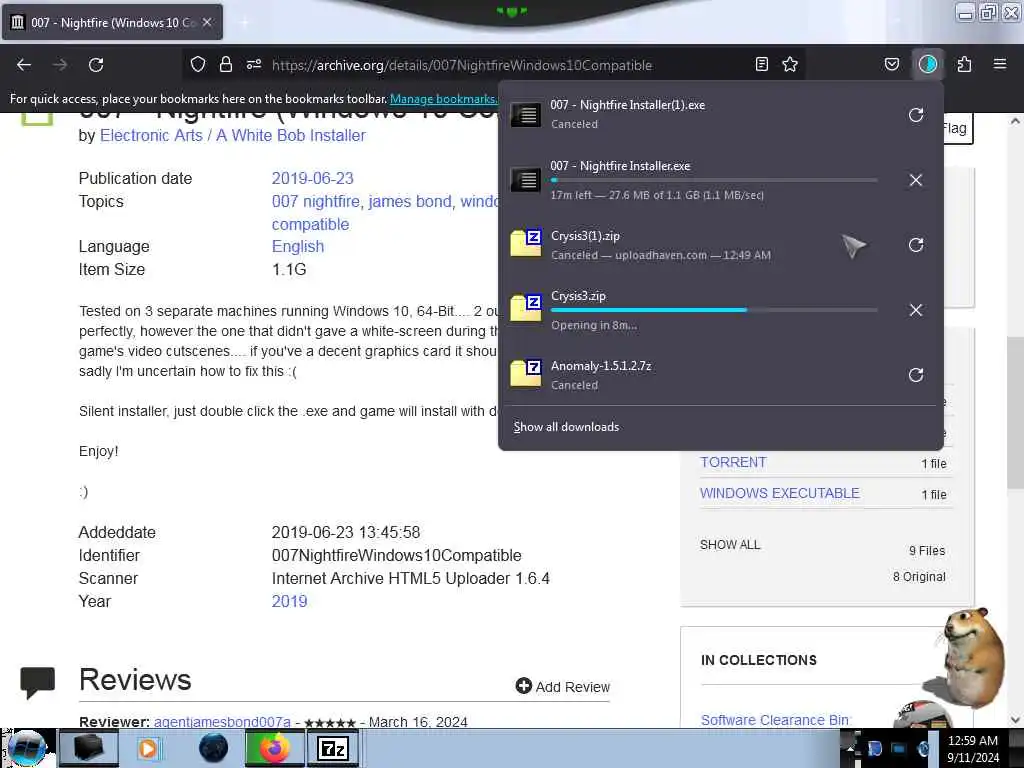The image size is (1024, 768).
Task: Open site permissions icon in address bar
Action: tap(254, 64)
